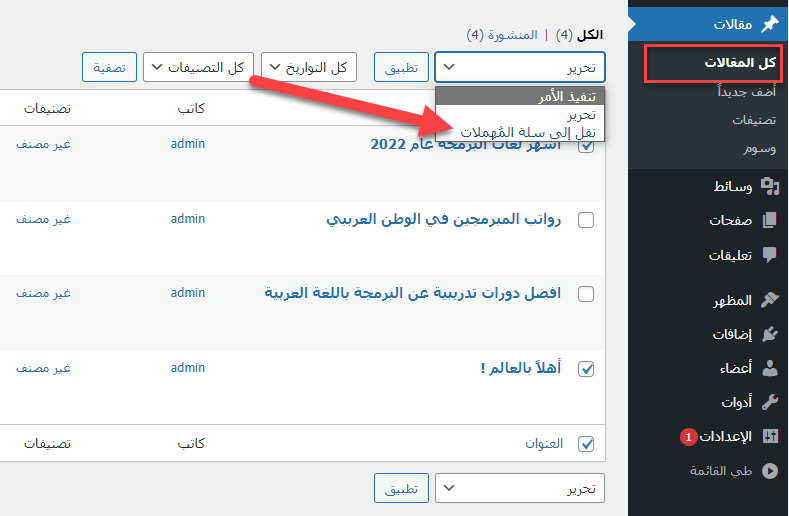Open the الإعدادات settings menu
This screenshot has height=516, width=789.
click(x=708, y=436)
